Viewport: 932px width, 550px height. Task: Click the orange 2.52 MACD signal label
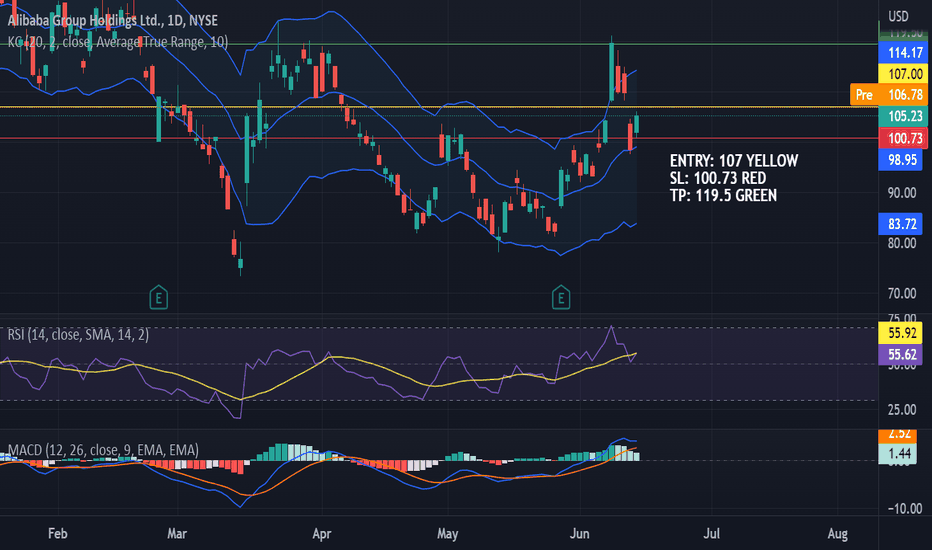pyautogui.click(x=898, y=435)
